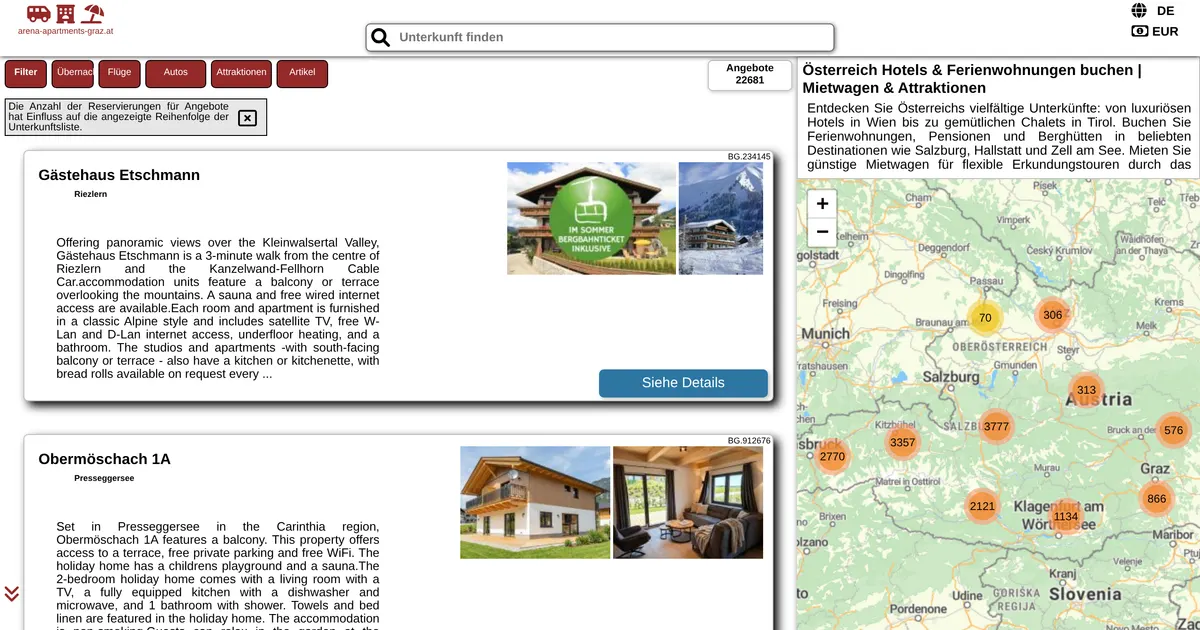The height and width of the screenshot is (630, 1200).
Task: Zoom in on the map
Action: pyautogui.click(x=822, y=204)
